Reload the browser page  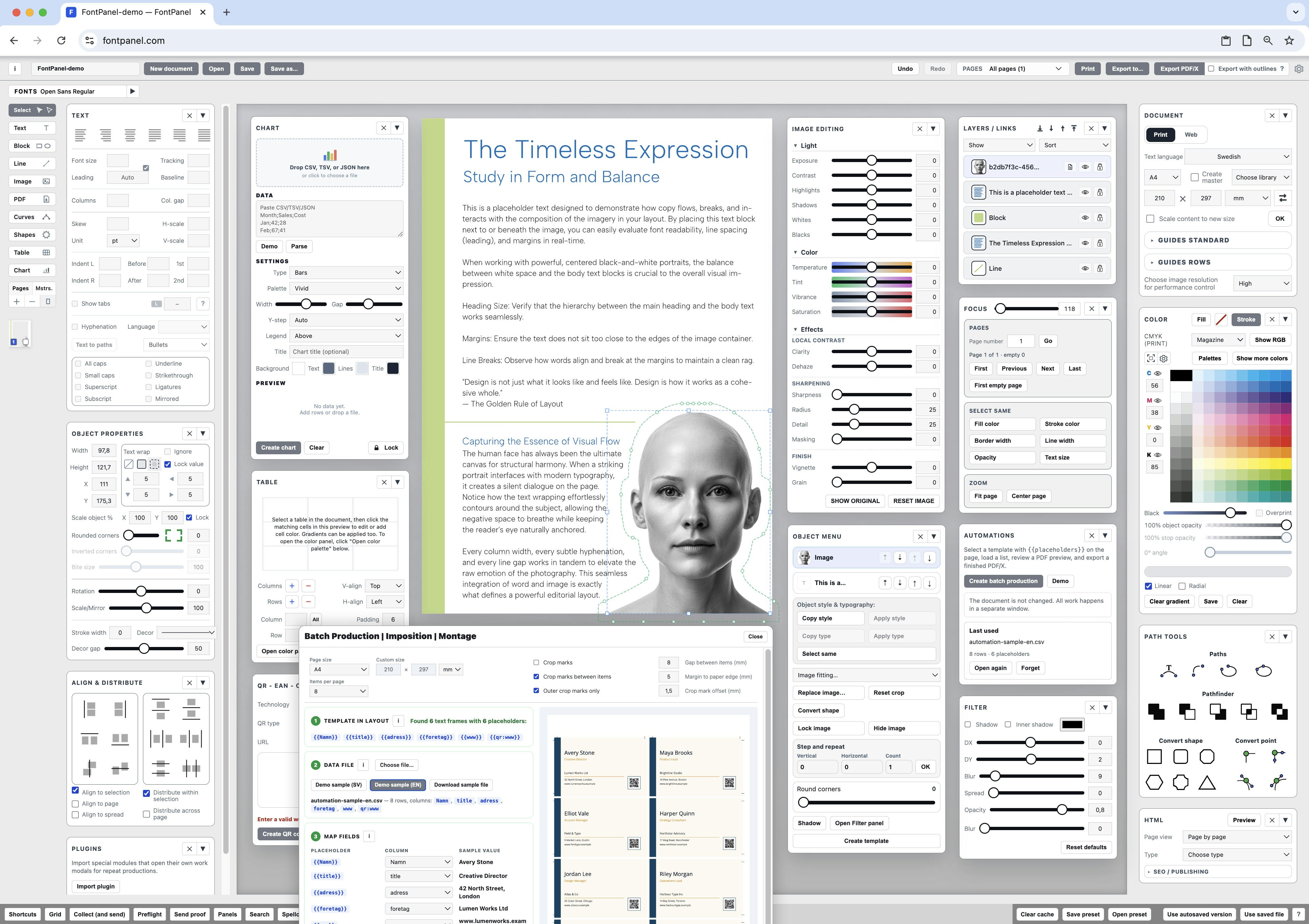pos(61,41)
